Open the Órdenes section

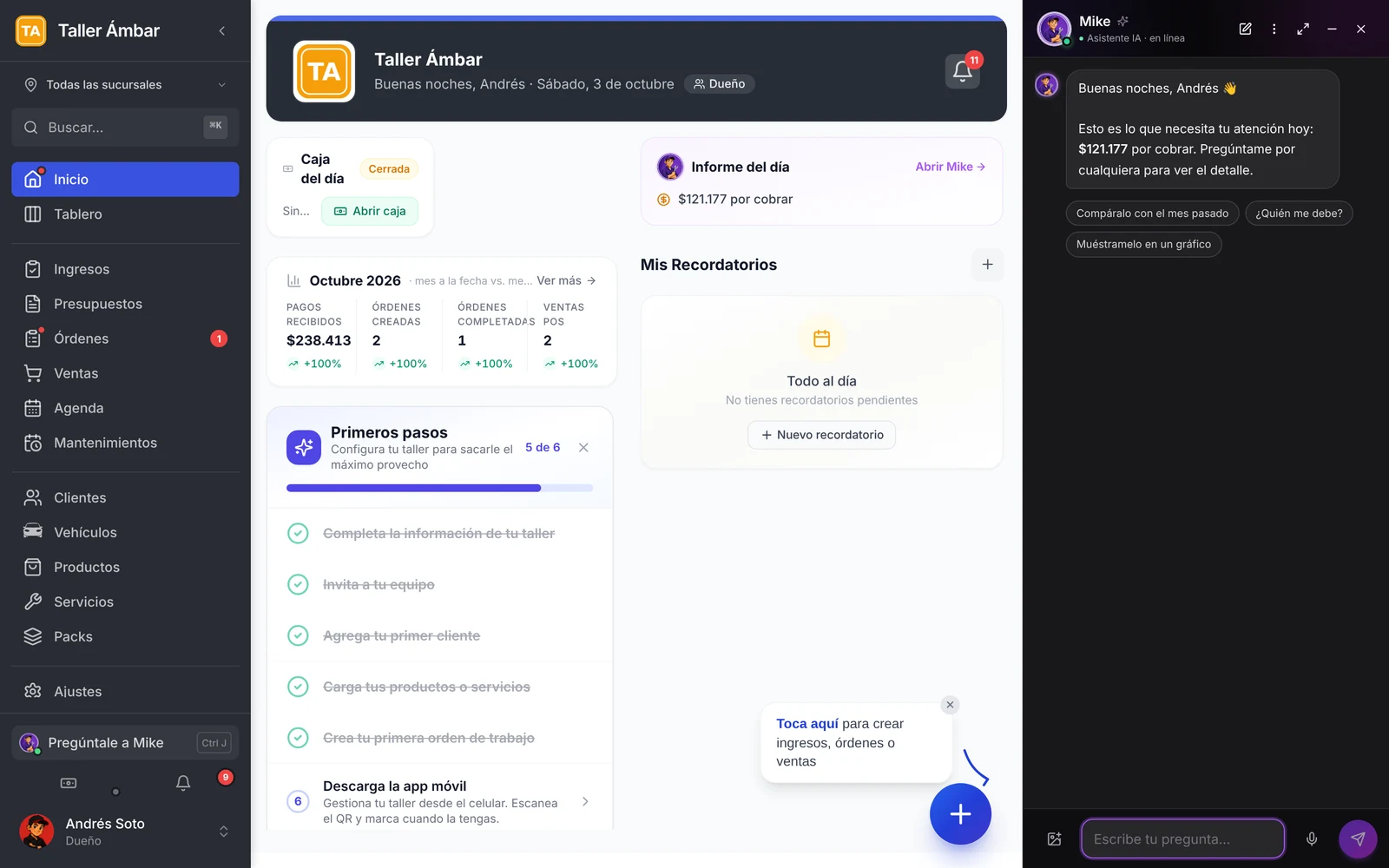pos(125,339)
